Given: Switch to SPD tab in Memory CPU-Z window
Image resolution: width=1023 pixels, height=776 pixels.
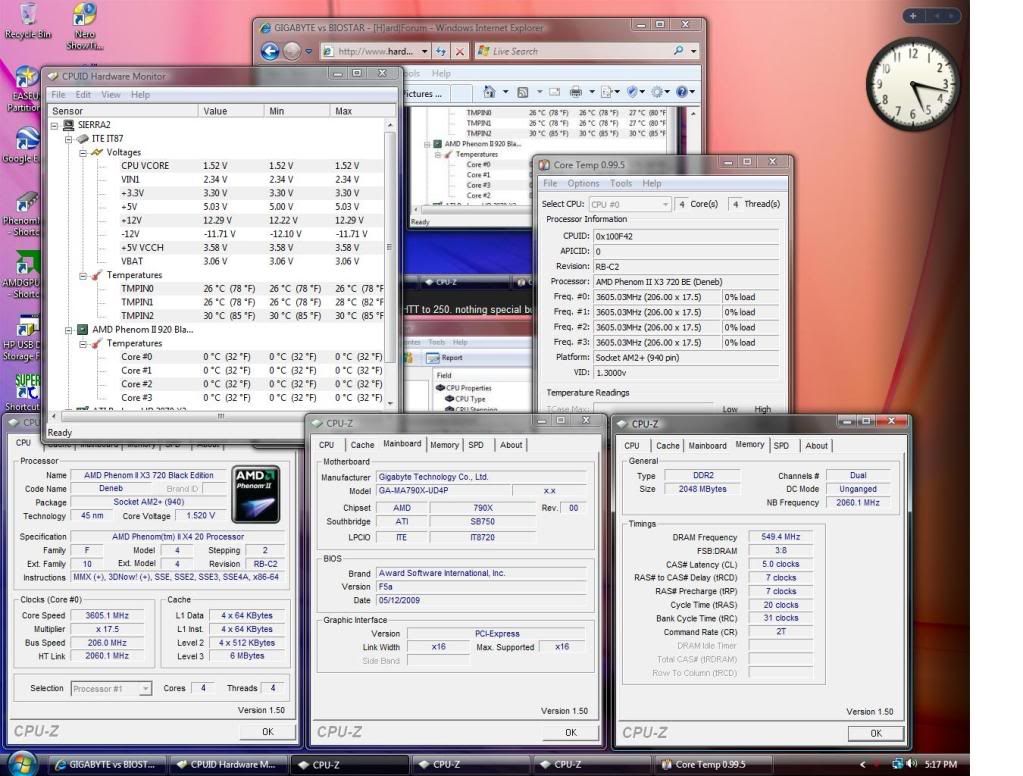Looking at the screenshot, I should (781, 445).
